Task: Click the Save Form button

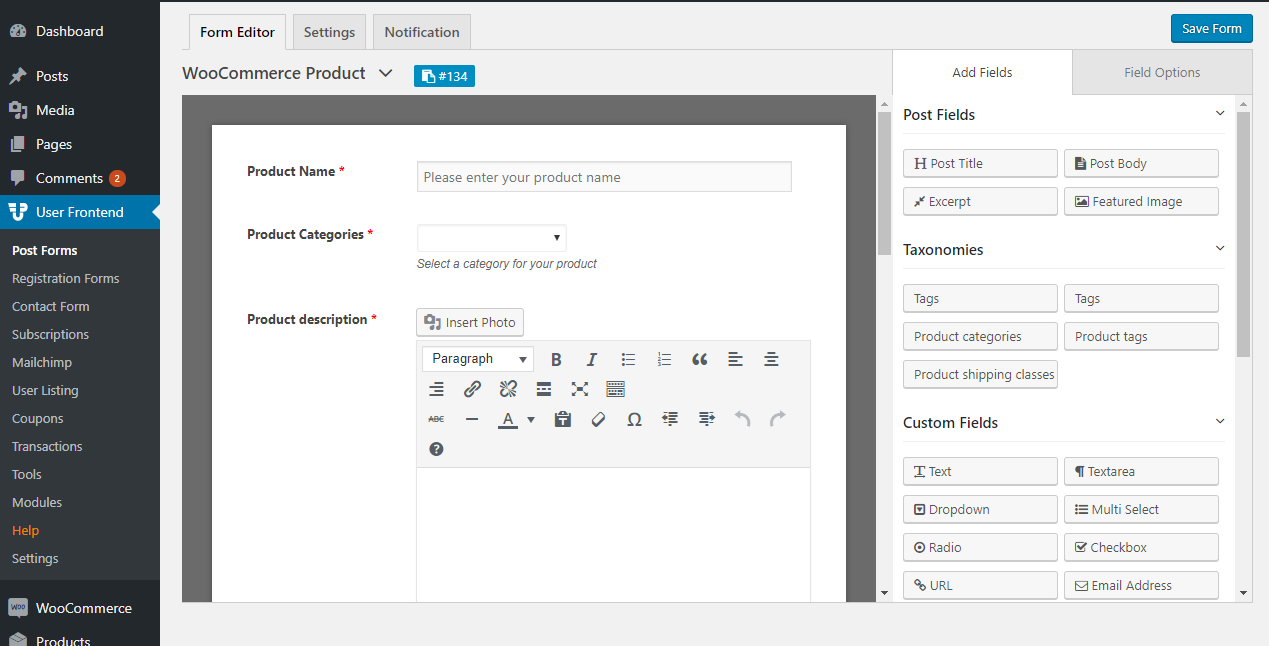Action: click(1211, 28)
